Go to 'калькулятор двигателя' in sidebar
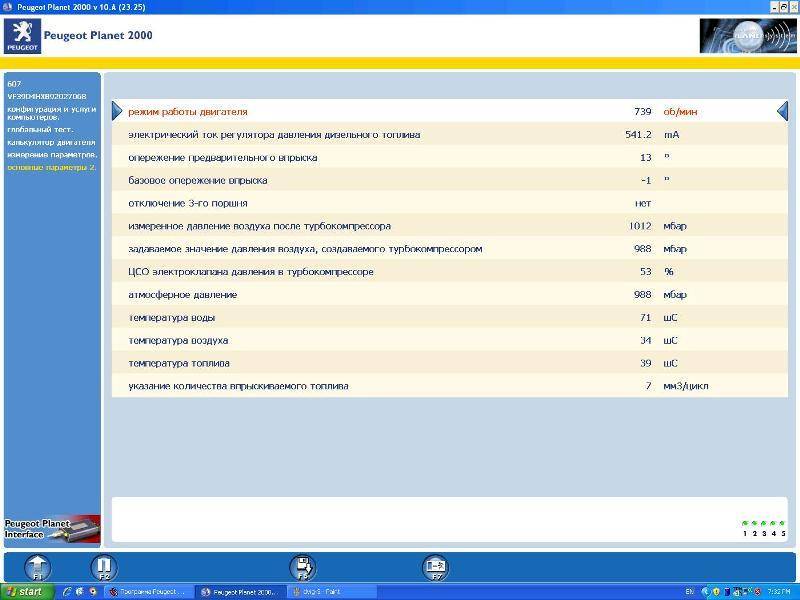The image size is (800, 600). click(x=51, y=142)
